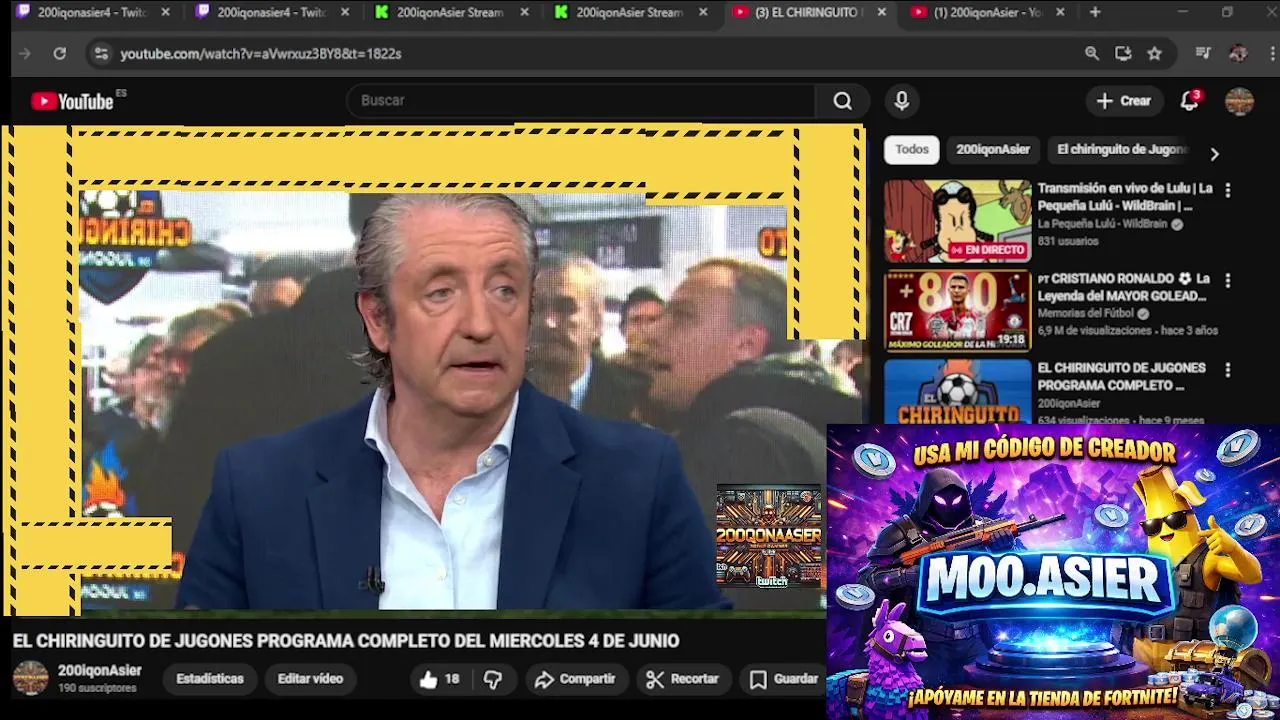
Task: Dislike the video with thumbs down
Action: [492, 679]
